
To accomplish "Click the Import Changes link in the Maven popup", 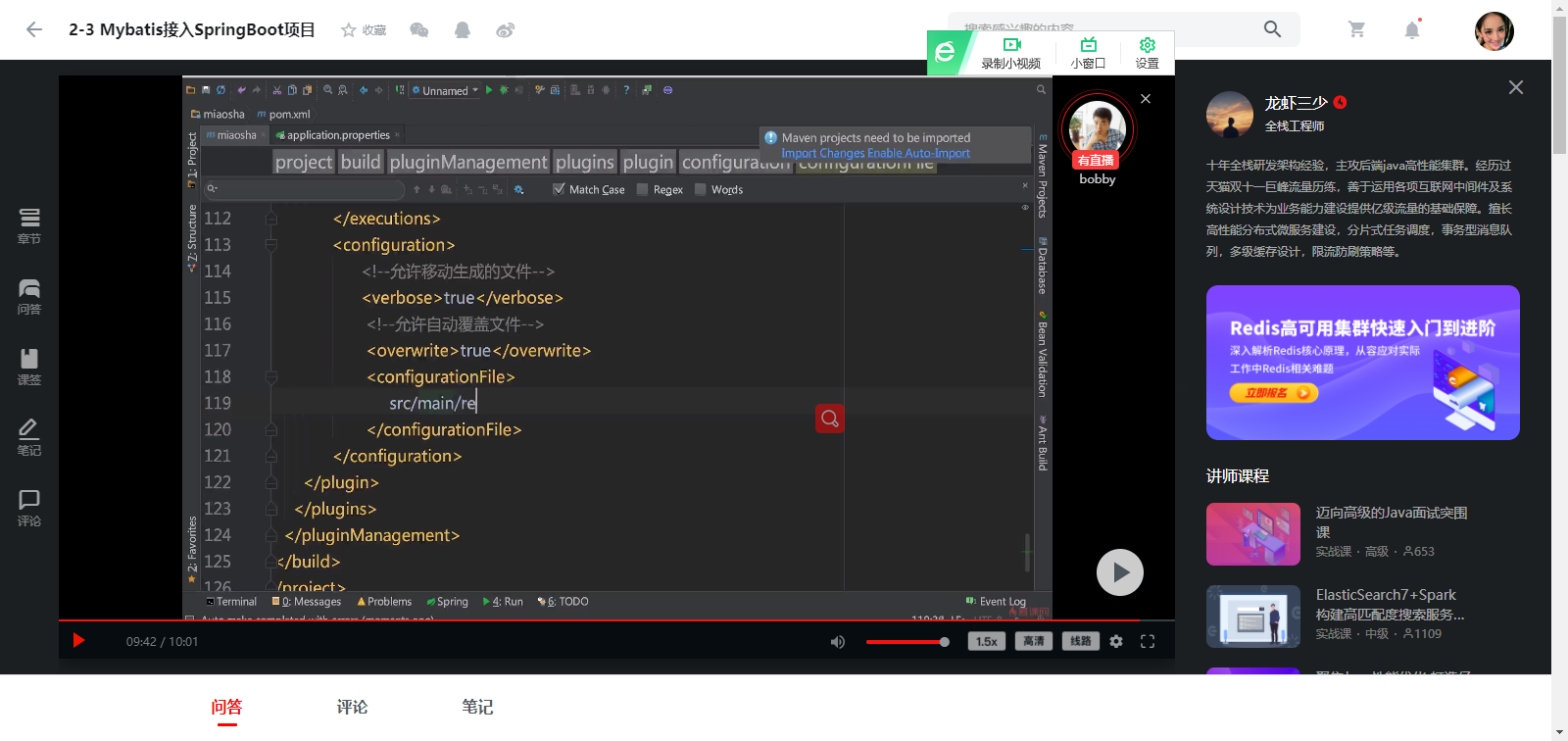I will (823, 153).
